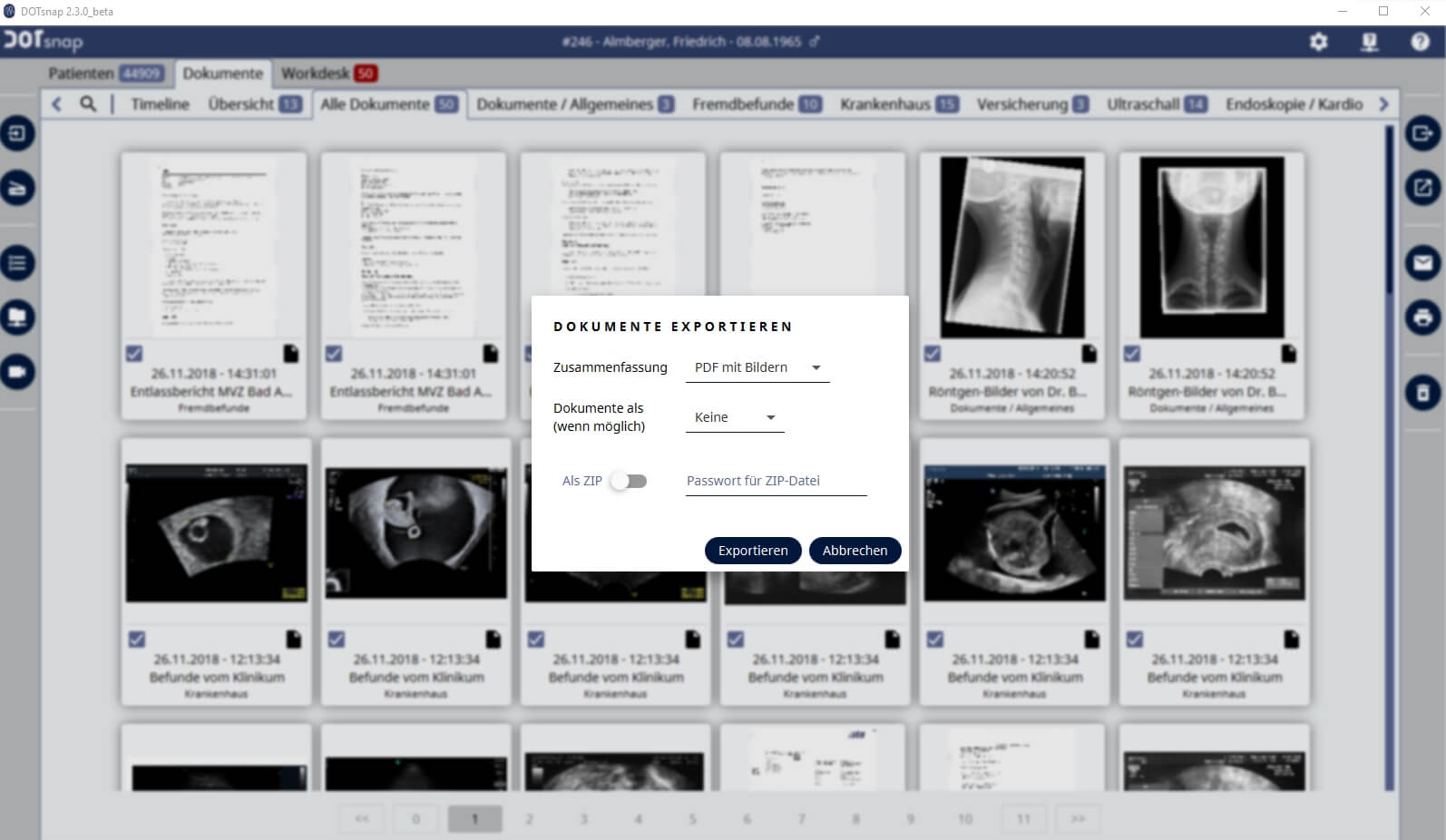Uncheck first Entlassbericht document checkbox

[x=134, y=354]
